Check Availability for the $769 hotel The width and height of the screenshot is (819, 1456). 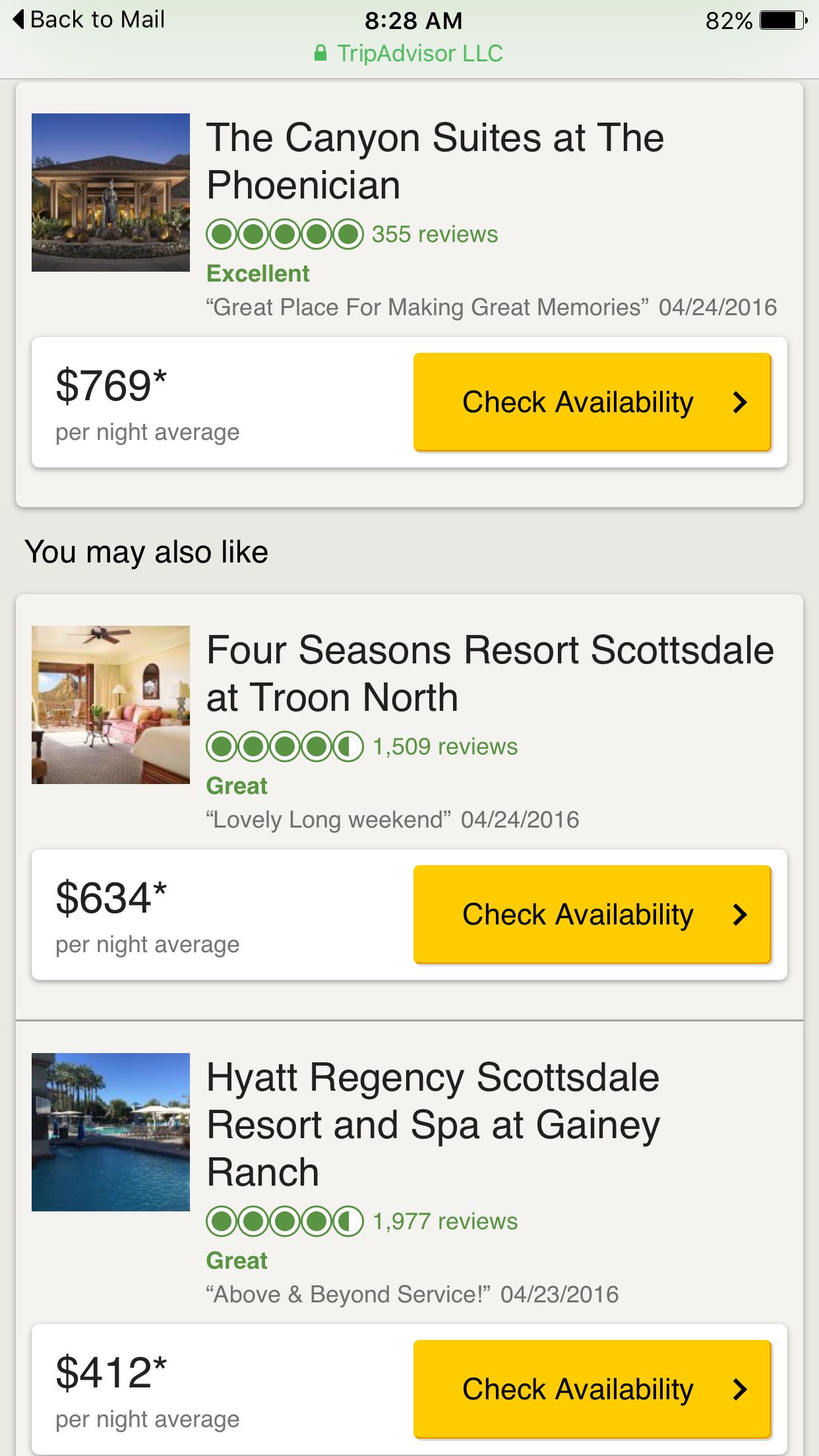[592, 402]
